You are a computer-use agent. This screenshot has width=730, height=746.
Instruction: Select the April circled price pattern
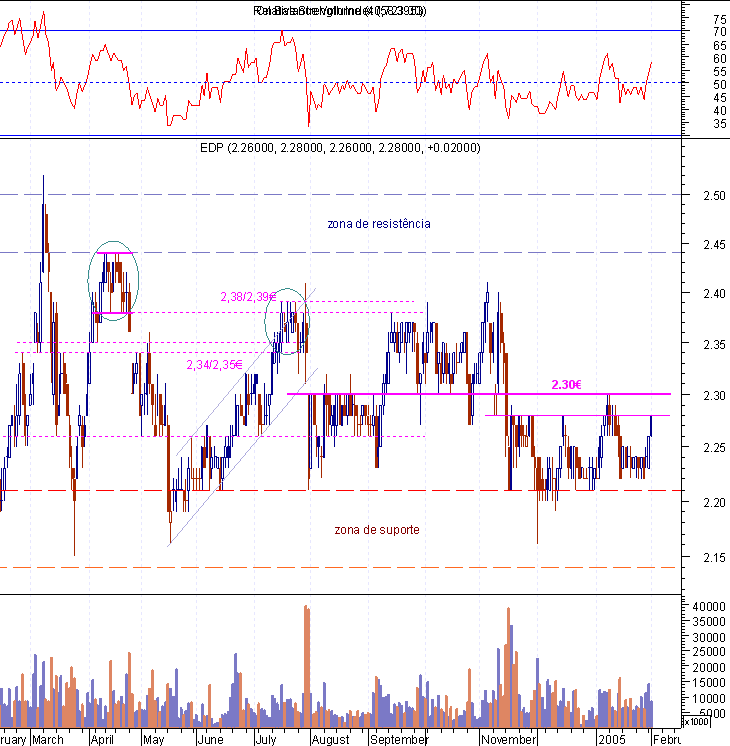[113, 281]
